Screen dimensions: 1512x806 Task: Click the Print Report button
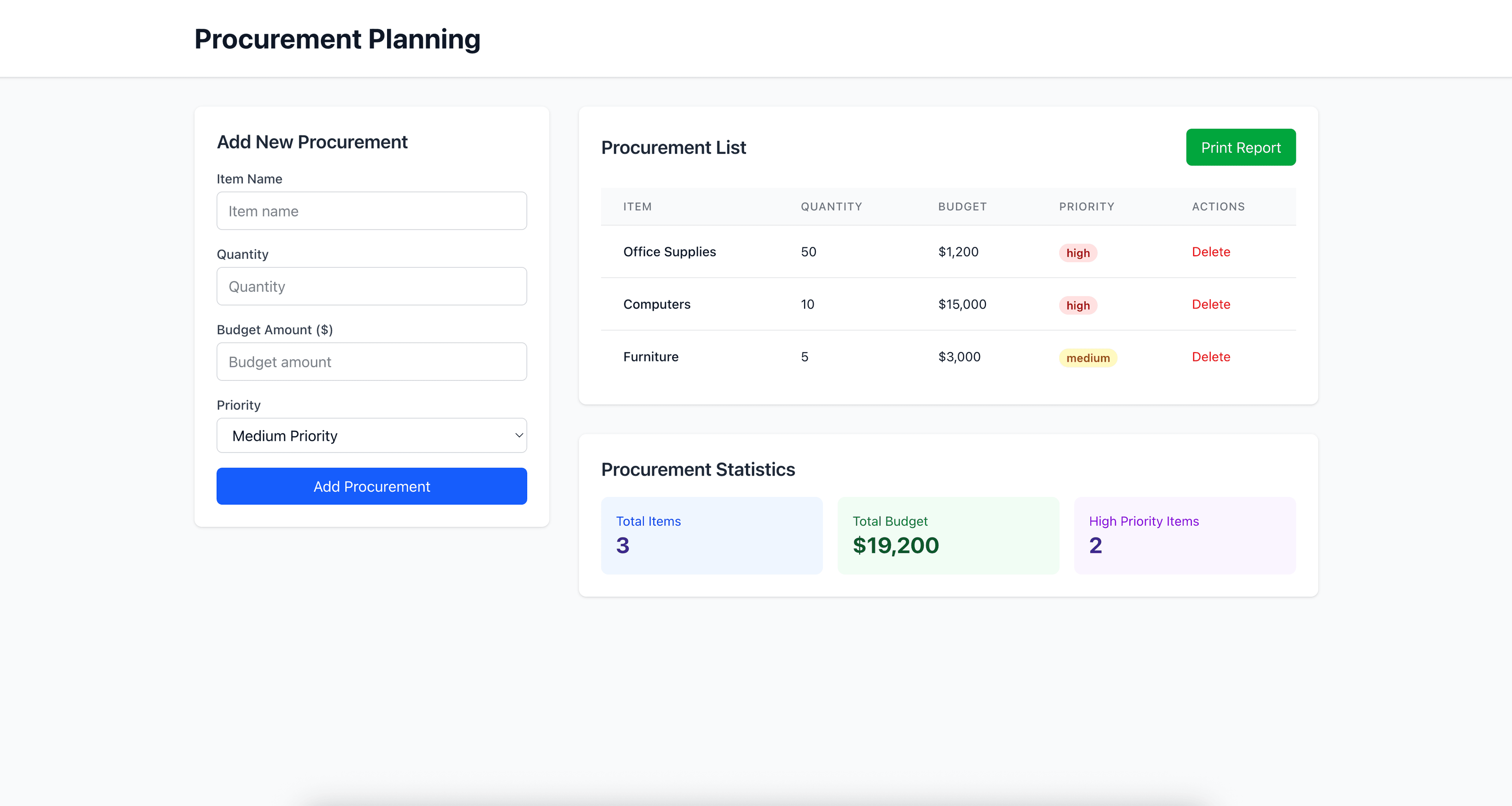tap(1240, 147)
